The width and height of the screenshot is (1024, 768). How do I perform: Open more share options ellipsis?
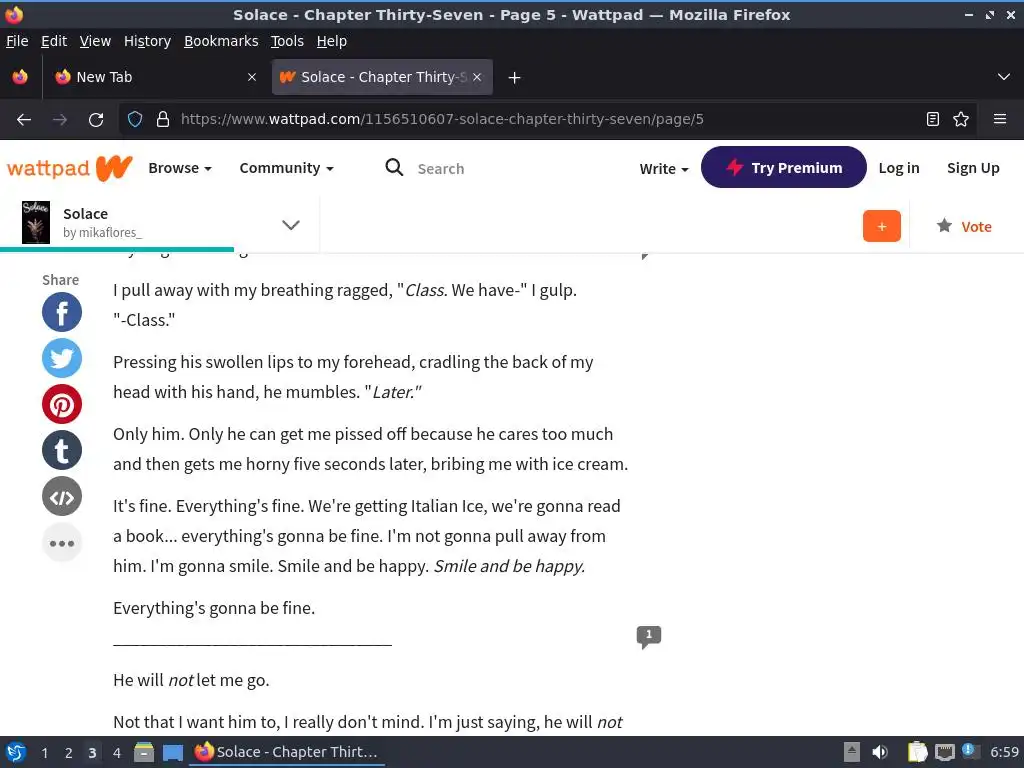(x=62, y=543)
